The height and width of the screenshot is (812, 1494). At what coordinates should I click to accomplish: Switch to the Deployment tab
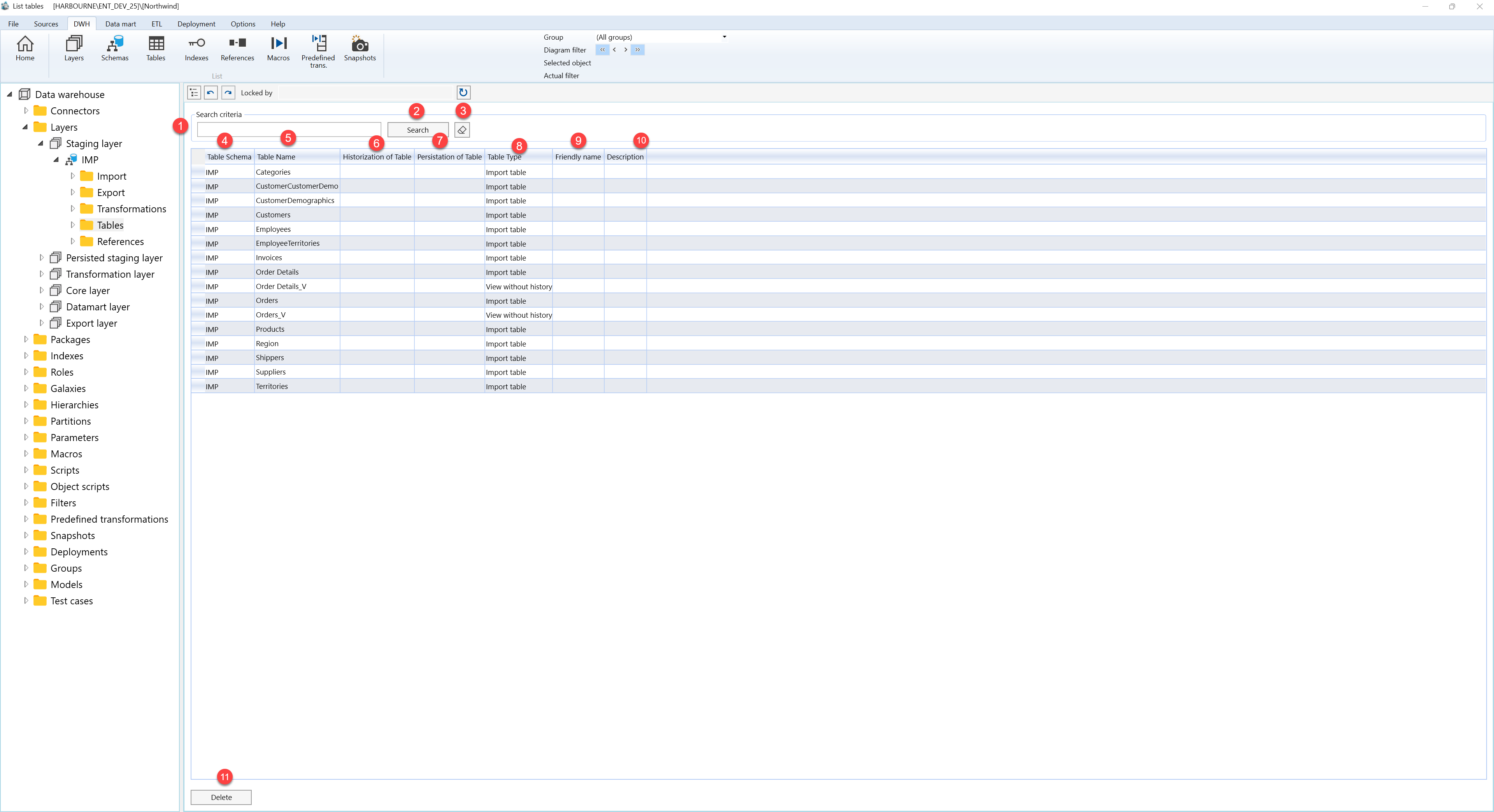coord(196,24)
